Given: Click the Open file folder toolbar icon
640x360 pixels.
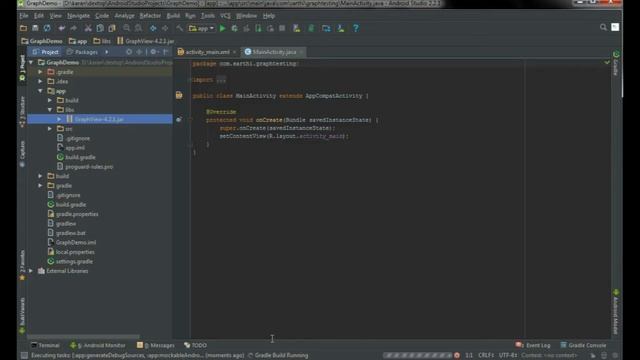Looking at the screenshot, I should click(24, 28).
